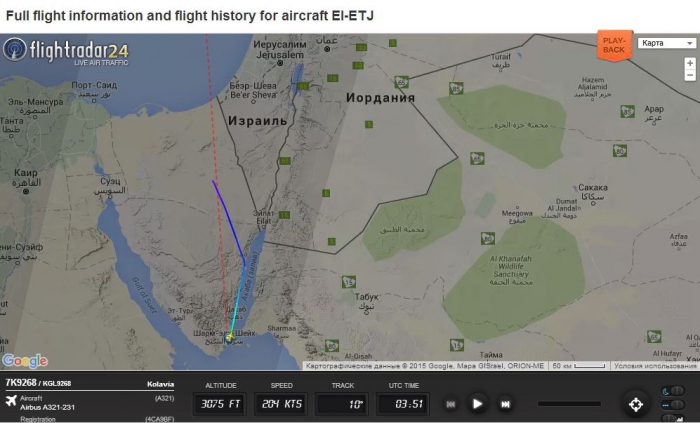This screenshot has height=423, width=700.
Task: Skip forward with the fast-forward button
Action: coord(505,404)
